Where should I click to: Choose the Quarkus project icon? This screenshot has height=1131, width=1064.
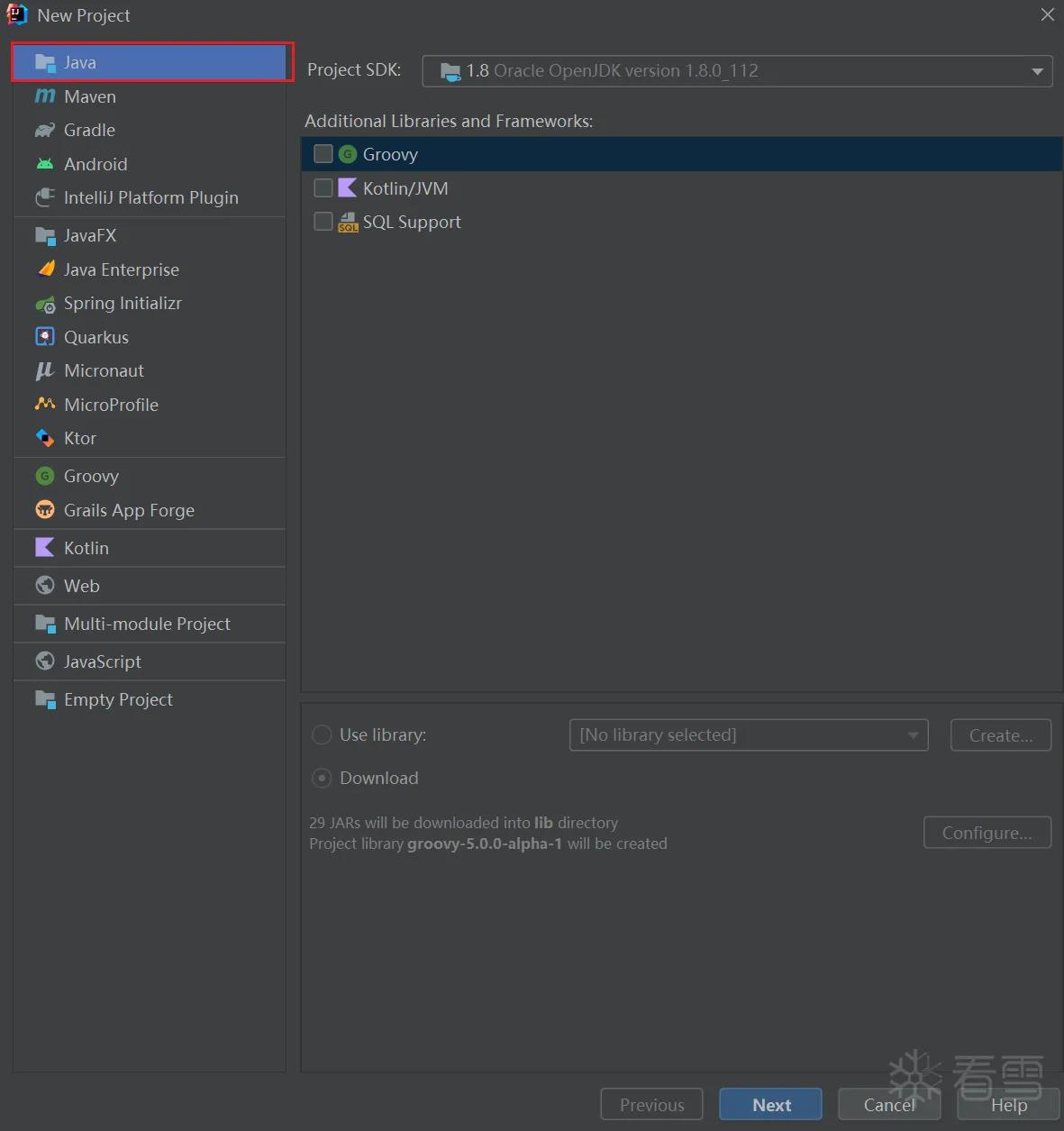coord(45,337)
